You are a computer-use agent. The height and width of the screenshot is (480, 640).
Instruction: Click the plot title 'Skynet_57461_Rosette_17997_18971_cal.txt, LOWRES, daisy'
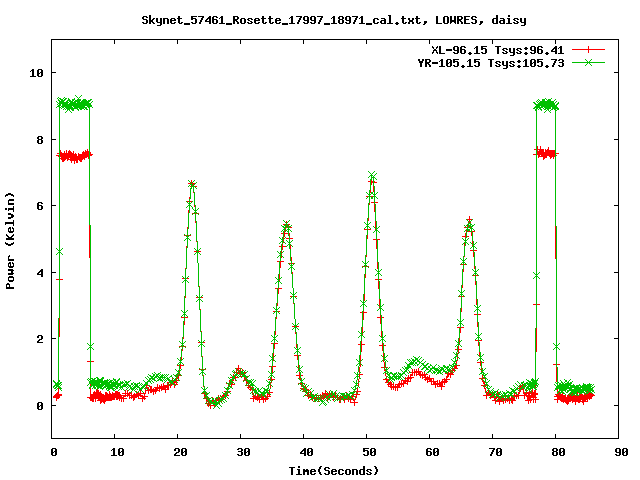pos(334,20)
